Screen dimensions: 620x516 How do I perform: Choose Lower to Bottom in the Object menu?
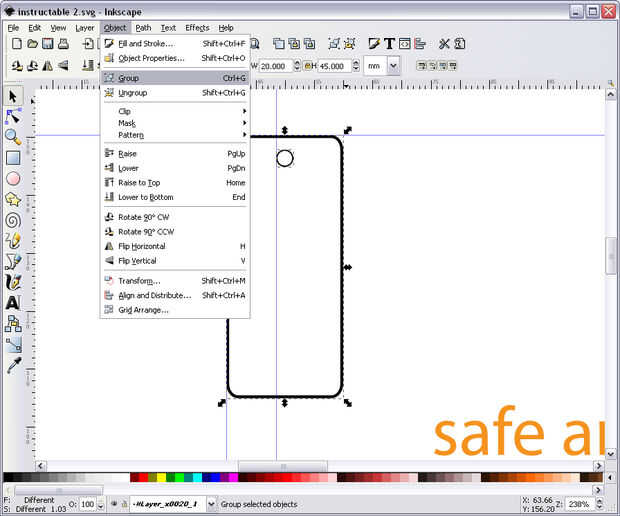click(175, 197)
